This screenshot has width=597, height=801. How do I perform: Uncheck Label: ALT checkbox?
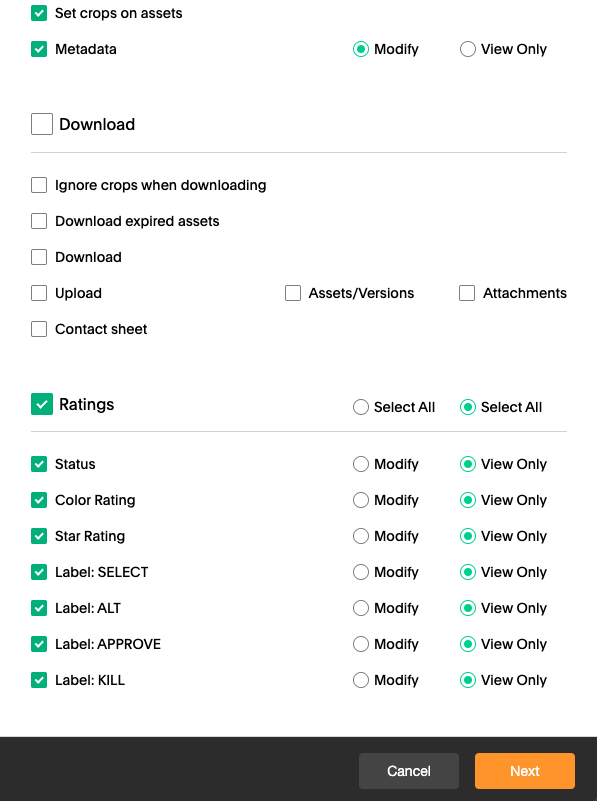(39, 608)
